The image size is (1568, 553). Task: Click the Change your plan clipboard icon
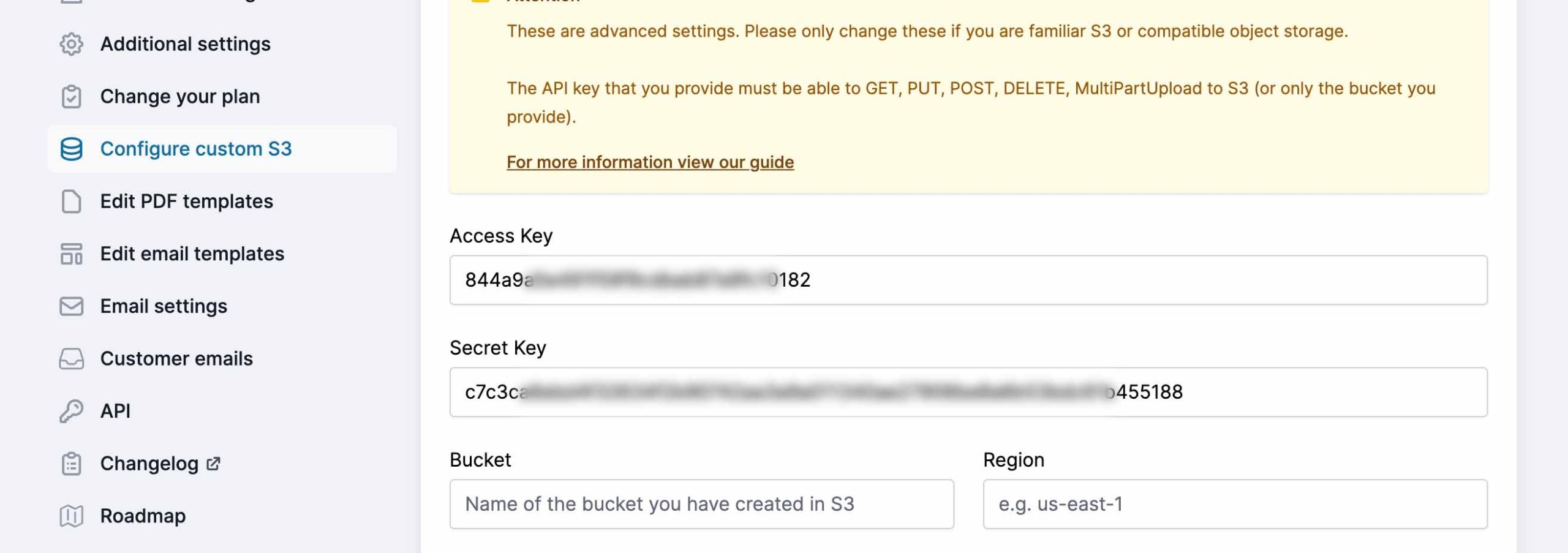coord(72,97)
